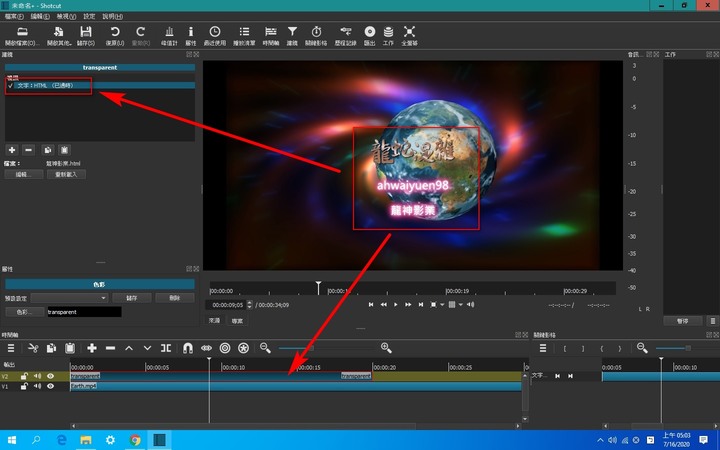
Task: Click the Color button in properties
Action: (x=24, y=312)
